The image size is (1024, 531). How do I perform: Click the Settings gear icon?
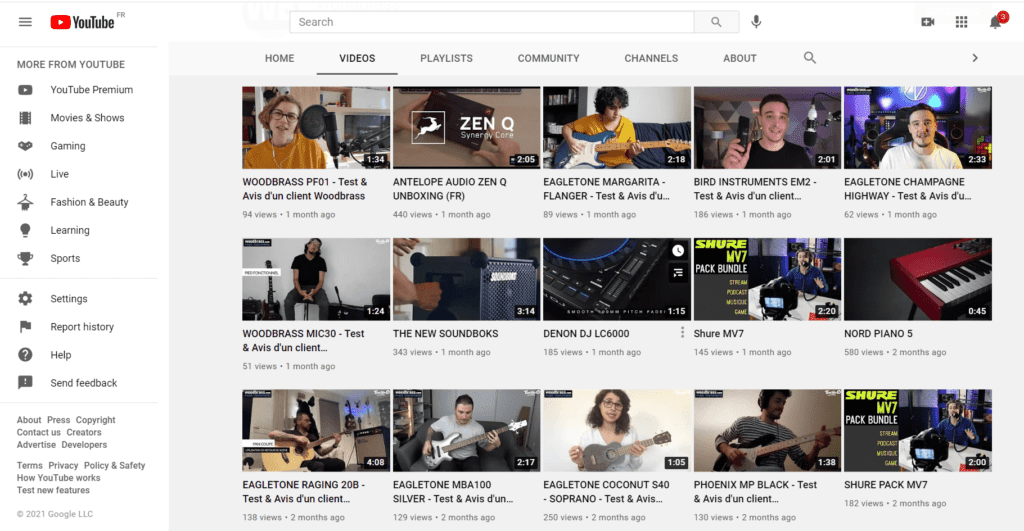pos(25,299)
